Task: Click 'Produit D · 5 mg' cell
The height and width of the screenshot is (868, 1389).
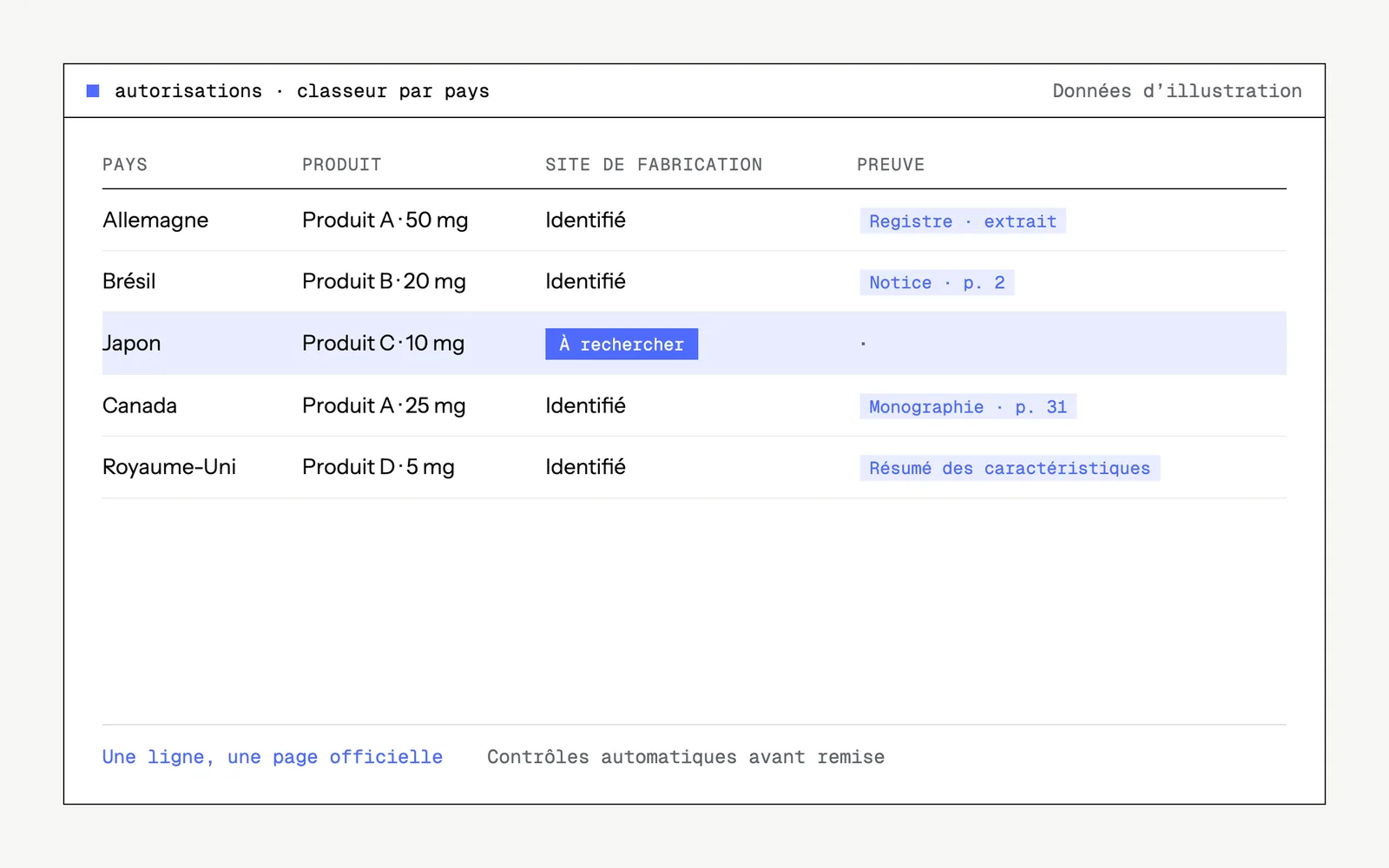Action: 379,467
